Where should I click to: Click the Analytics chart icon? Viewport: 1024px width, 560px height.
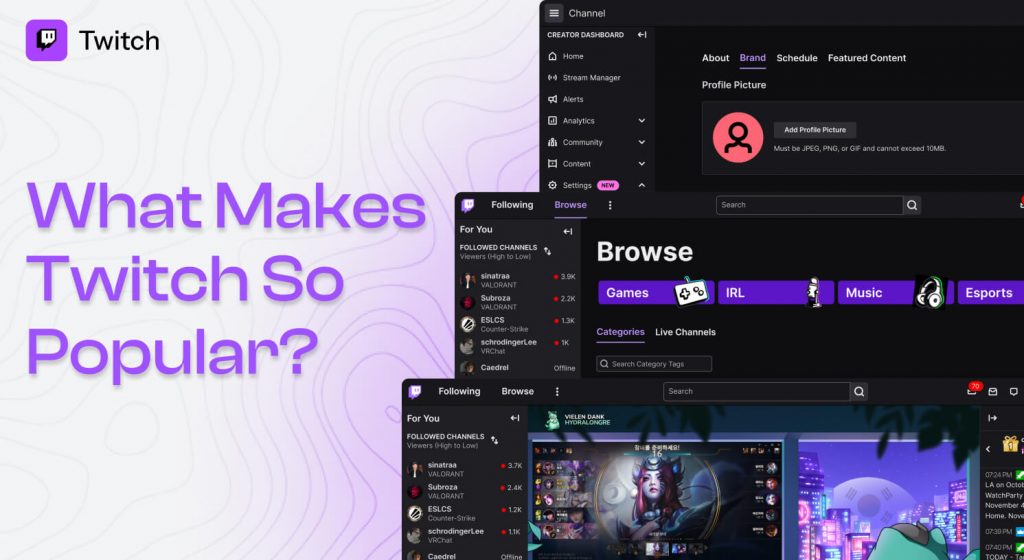click(x=552, y=121)
